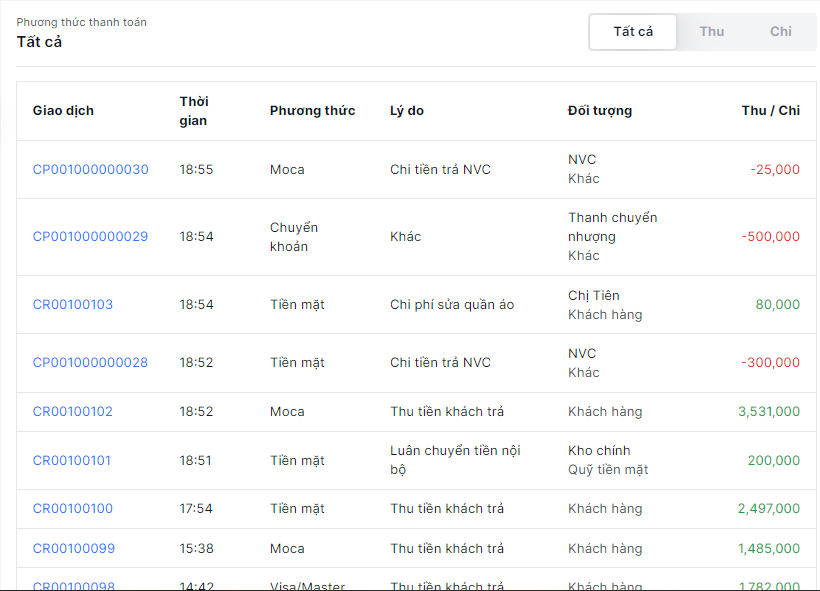Switch to the "Chi" tab

click(781, 32)
